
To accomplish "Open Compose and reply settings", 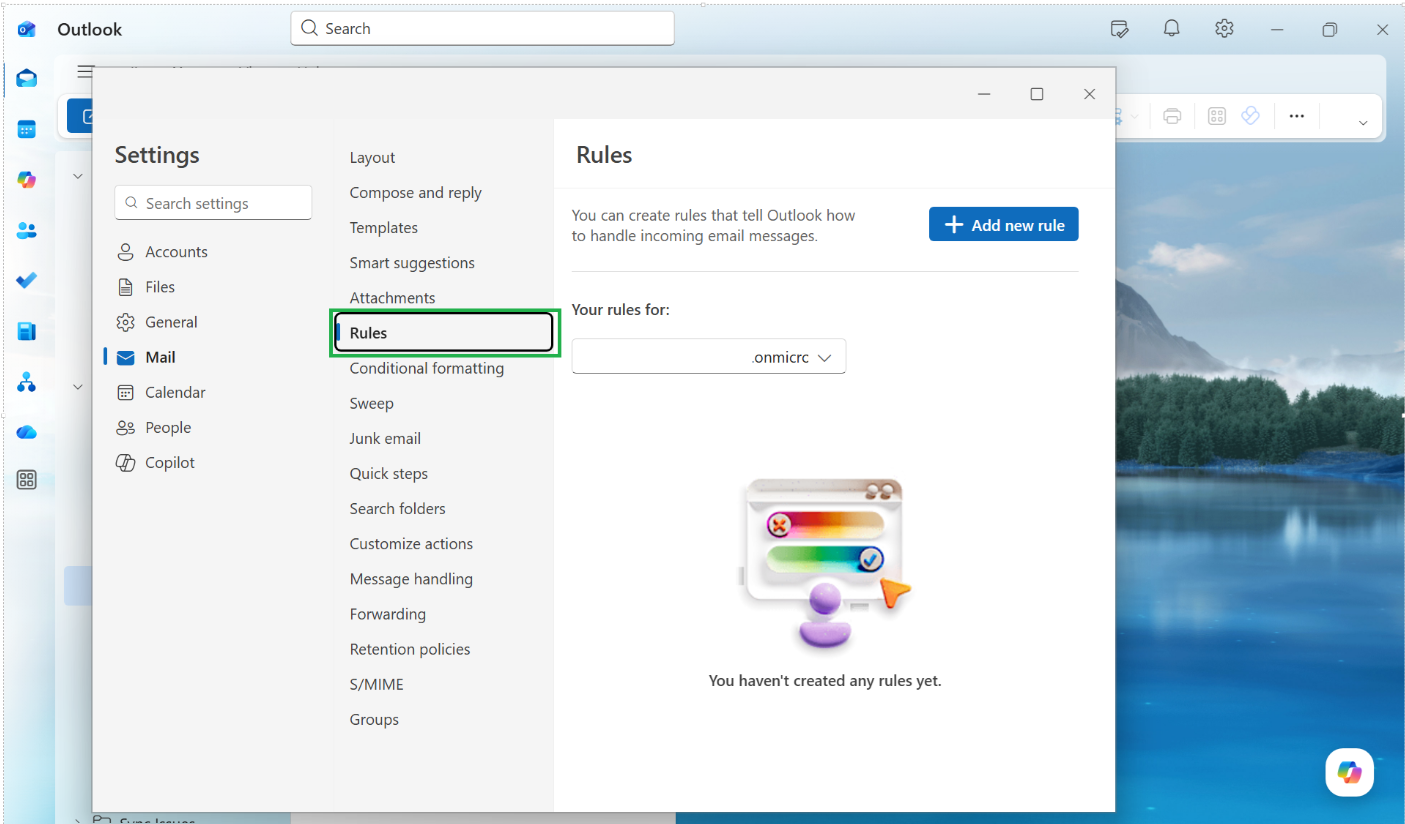I will coord(415,192).
